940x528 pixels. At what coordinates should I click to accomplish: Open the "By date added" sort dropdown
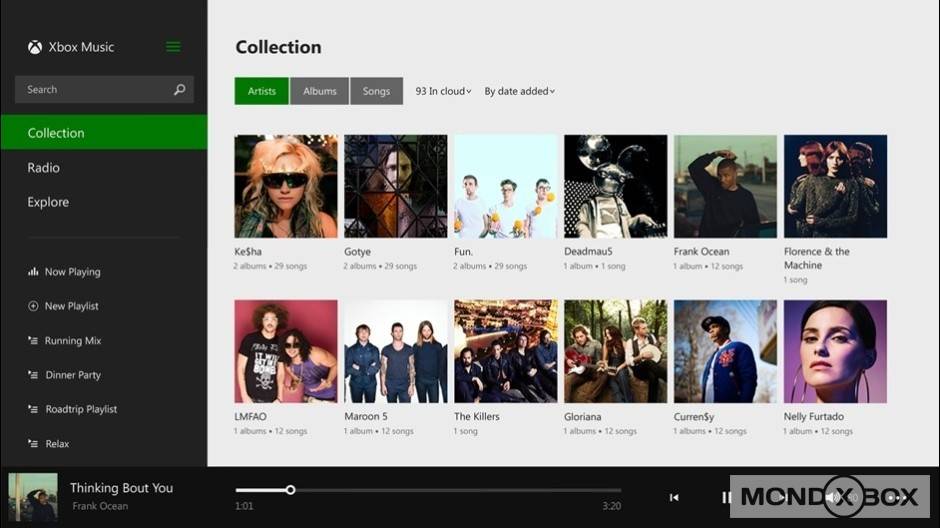point(519,91)
